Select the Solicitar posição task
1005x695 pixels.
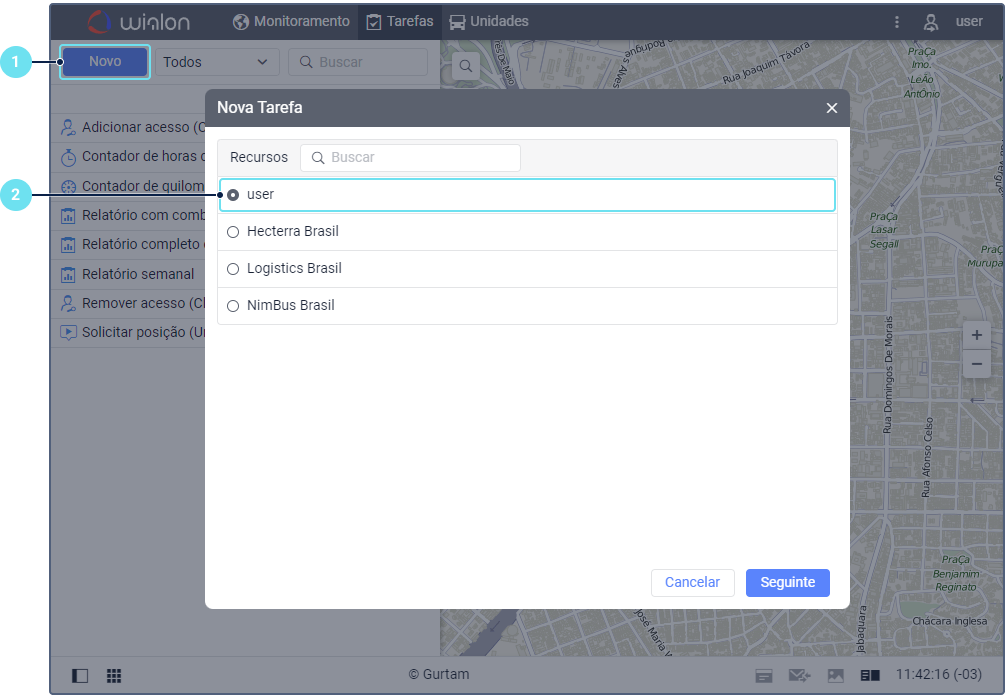point(128,332)
